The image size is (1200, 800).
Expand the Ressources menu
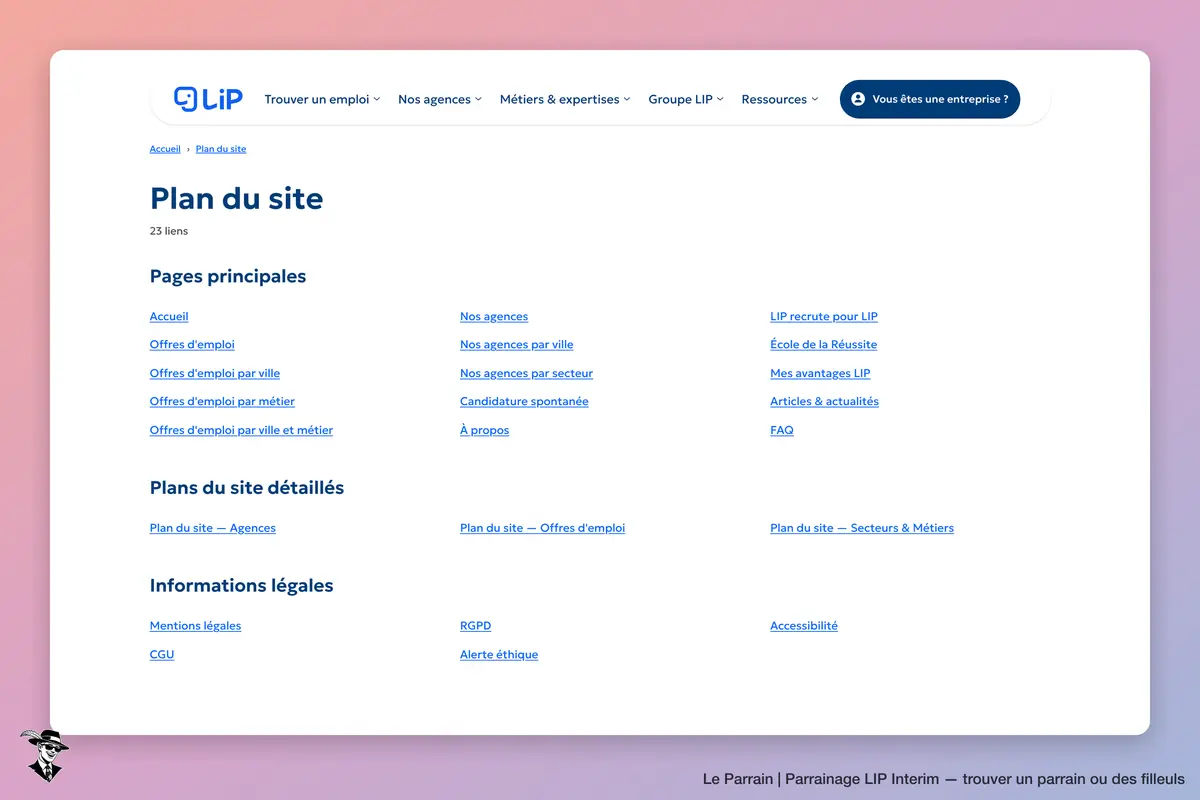click(780, 99)
